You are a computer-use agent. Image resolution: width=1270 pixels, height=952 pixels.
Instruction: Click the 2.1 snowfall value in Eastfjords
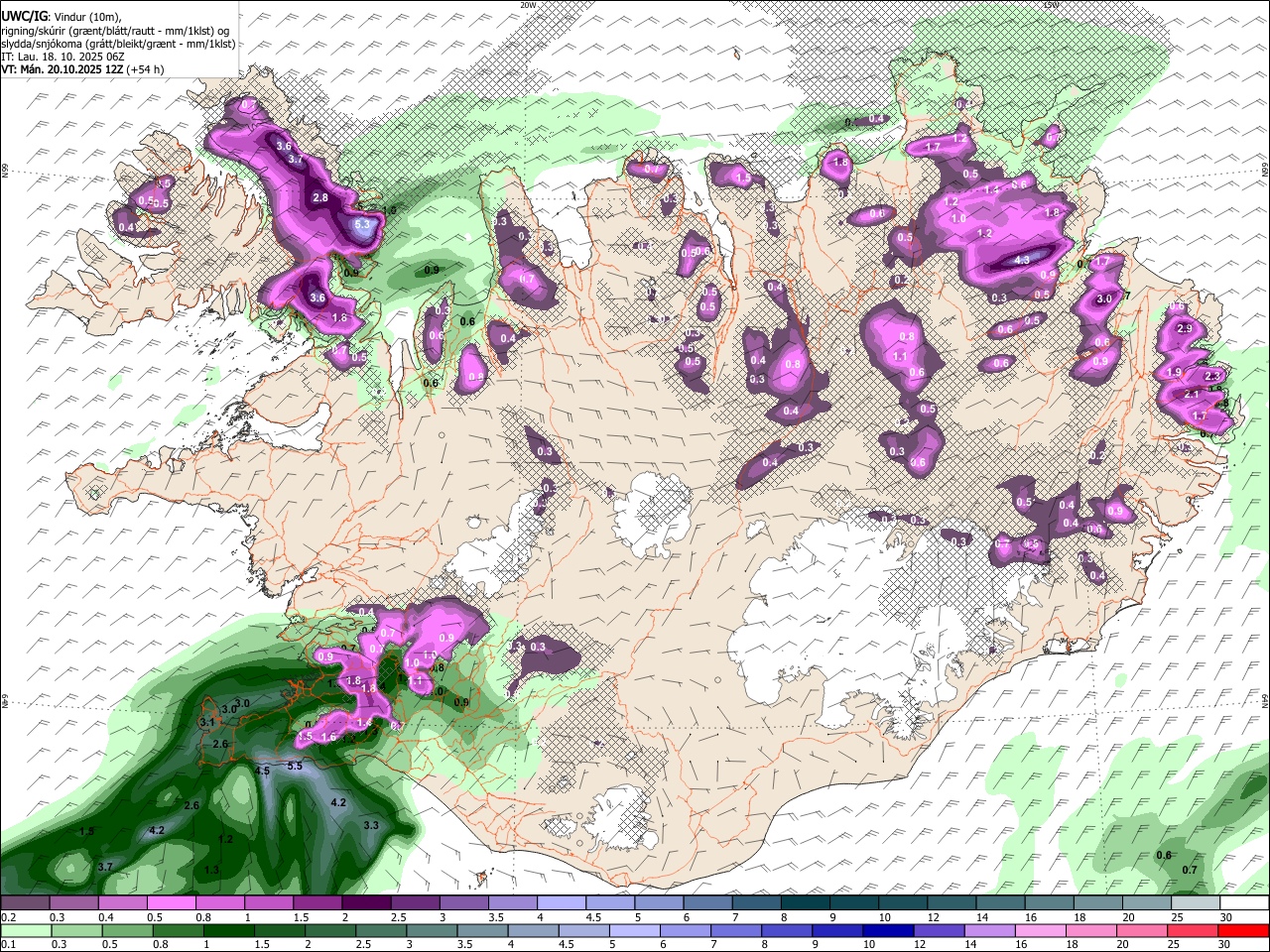(1193, 394)
